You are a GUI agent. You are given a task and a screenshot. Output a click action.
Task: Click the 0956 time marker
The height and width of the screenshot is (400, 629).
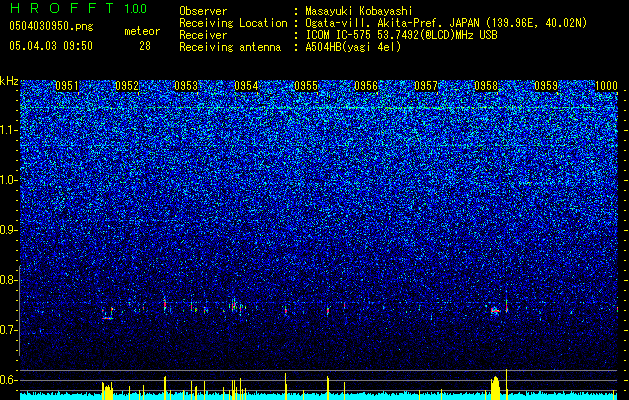tap(366, 86)
